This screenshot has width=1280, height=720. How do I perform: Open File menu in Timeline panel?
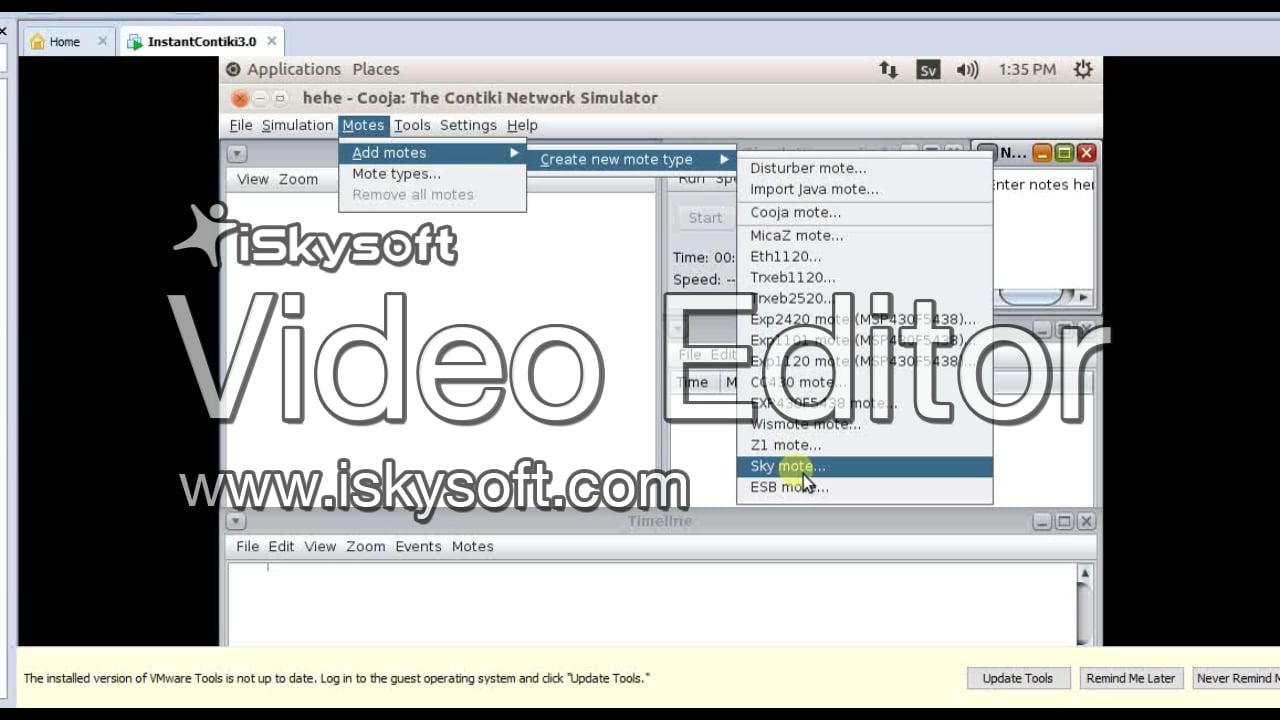click(x=247, y=546)
